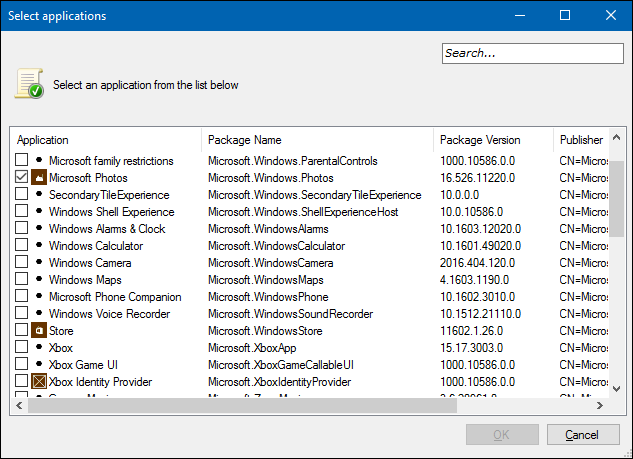Click the dot icon next to Windows Calculator

coord(39,246)
